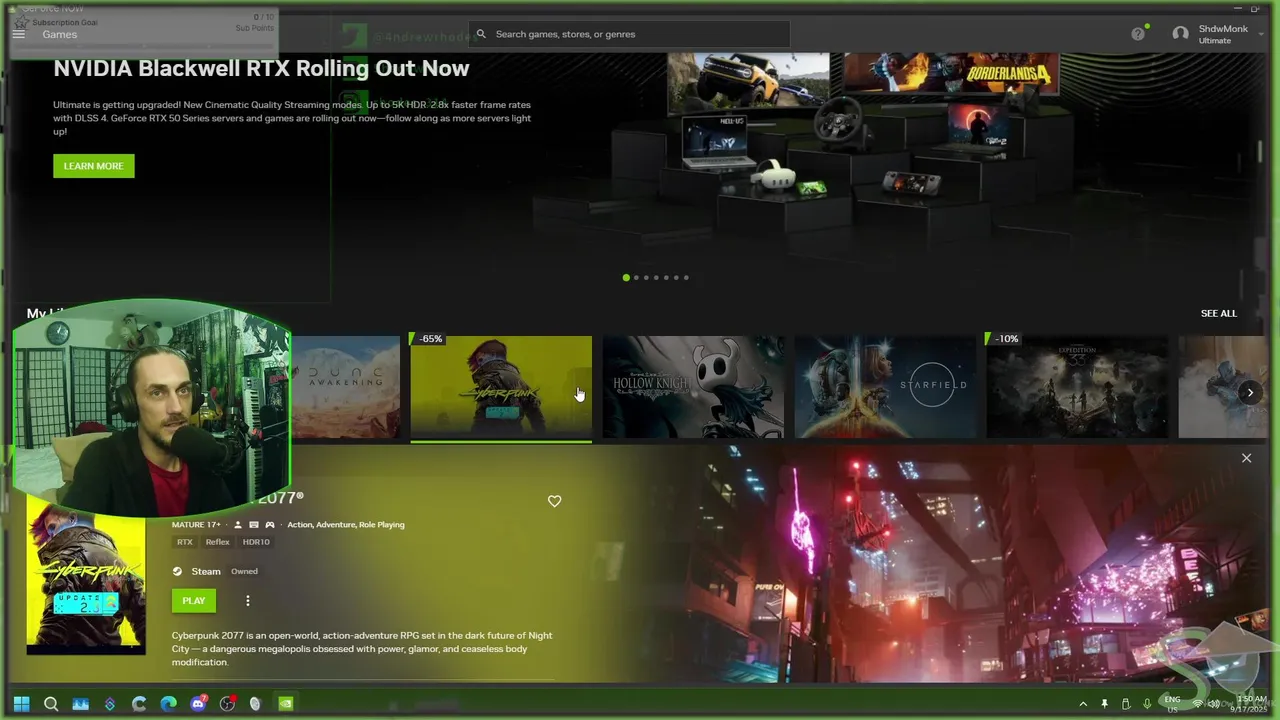Launch Cyberpunk 2077 with the PLAY button
The height and width of the screenshot is (720, 1280).
point(194,601)
